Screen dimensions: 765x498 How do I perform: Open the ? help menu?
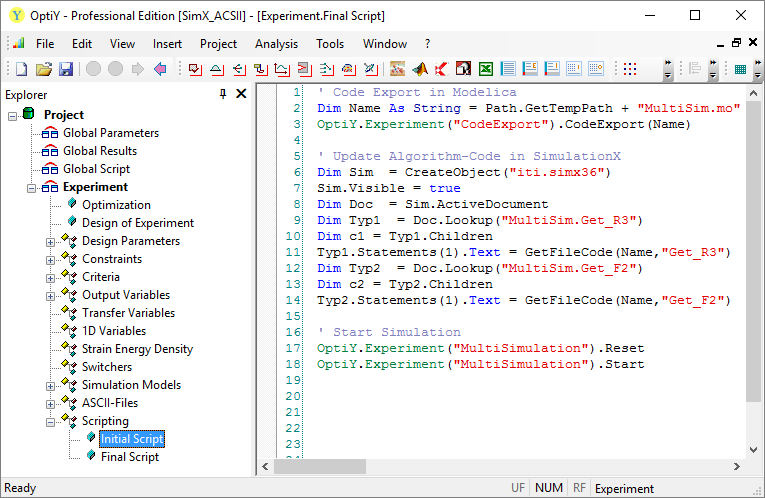point(427,44)
